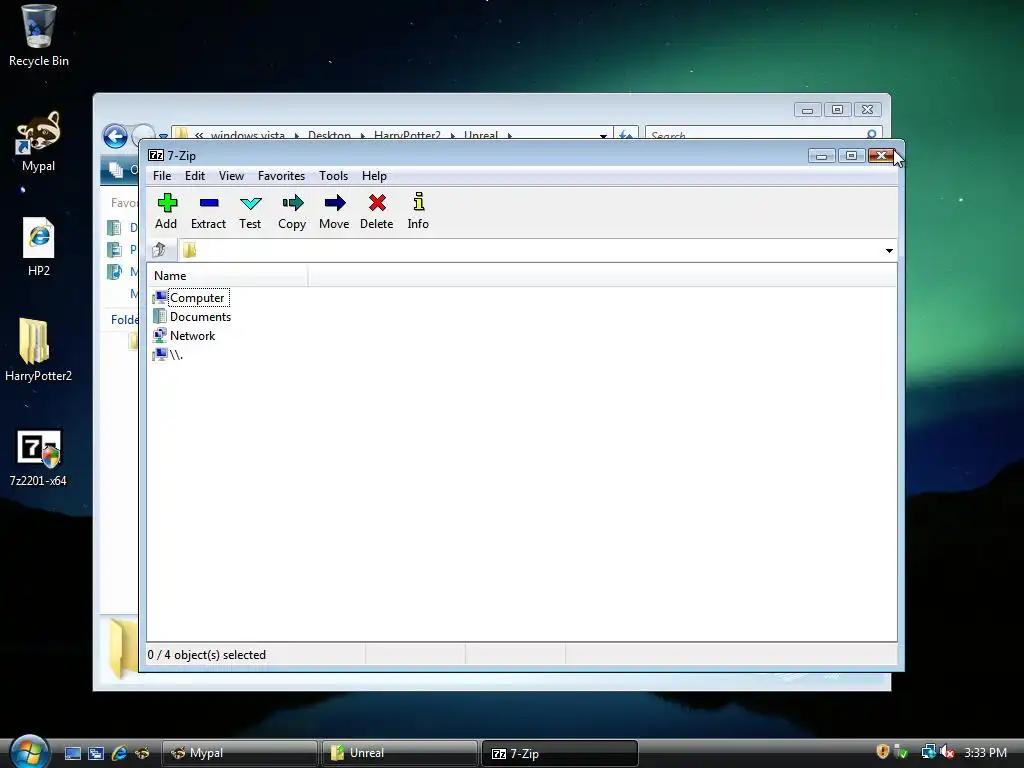This screenshot has width=1024, height=768.
Task: Open the View menu
Action: [231, 176]
